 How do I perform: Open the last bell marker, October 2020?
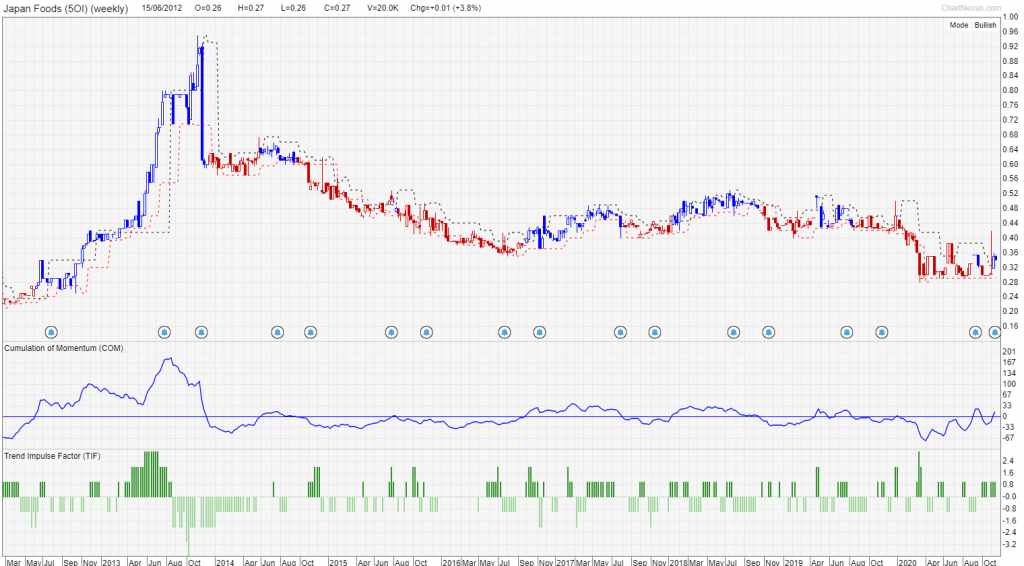tap(994, 332)
